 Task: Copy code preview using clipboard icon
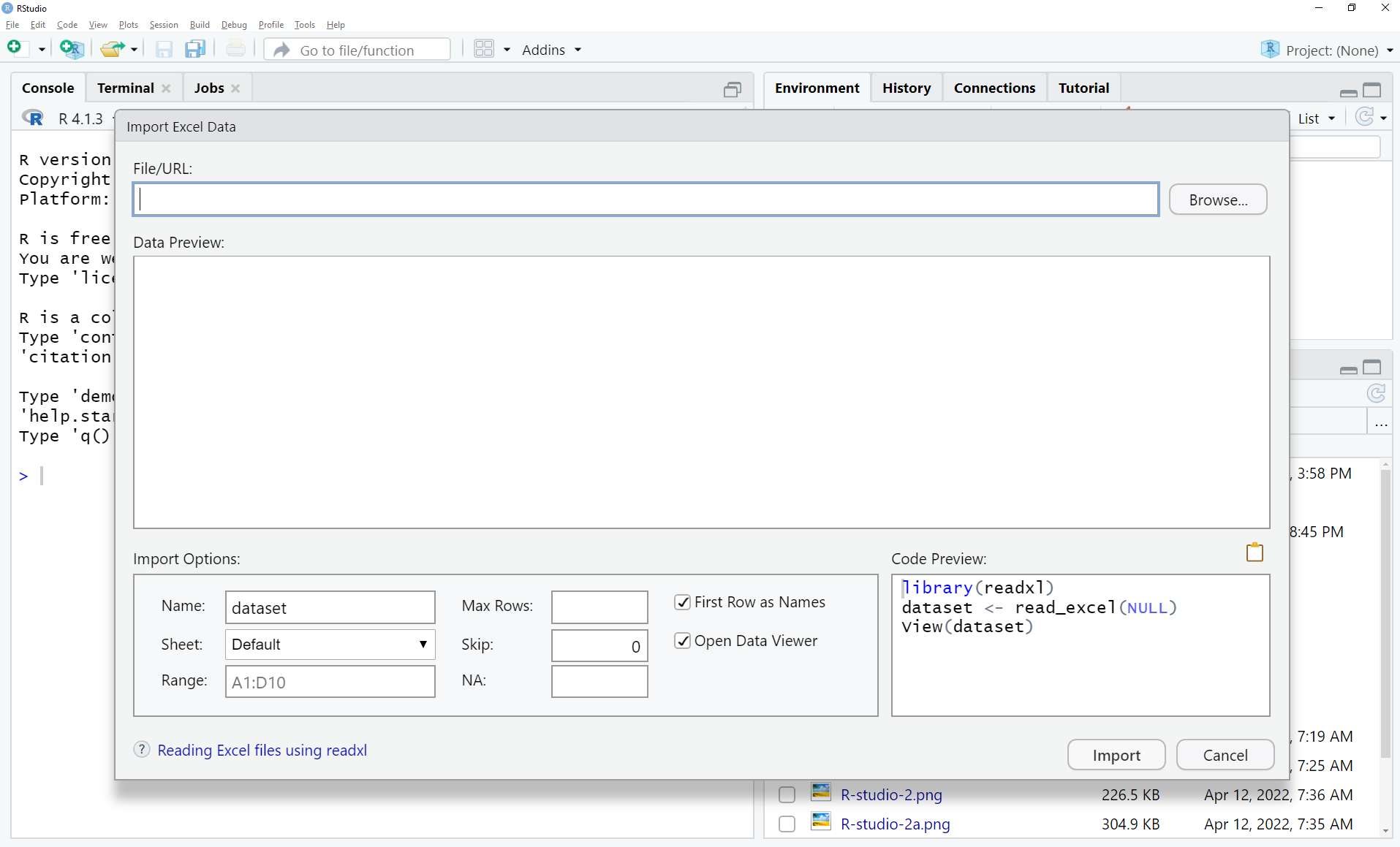(1255, 552)
